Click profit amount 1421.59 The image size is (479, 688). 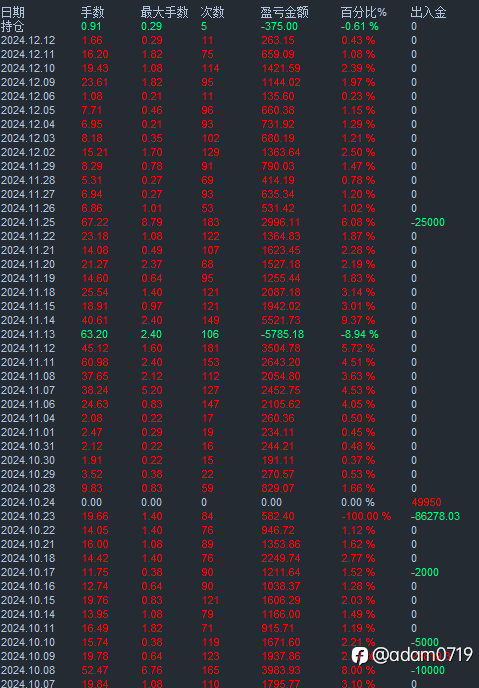click(281, 68)
